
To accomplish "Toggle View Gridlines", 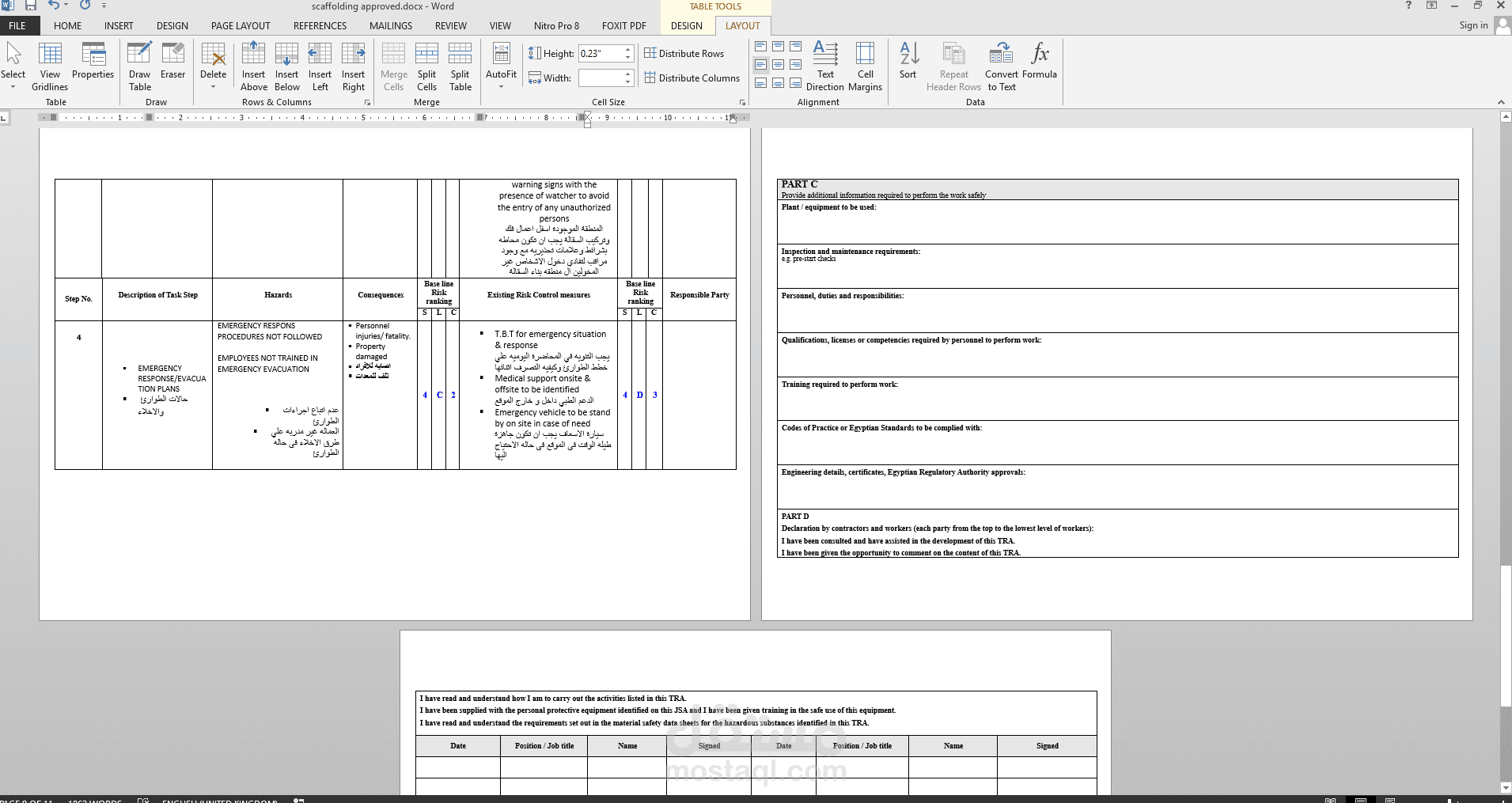I will pyautogui.click(x=50, y=67).
